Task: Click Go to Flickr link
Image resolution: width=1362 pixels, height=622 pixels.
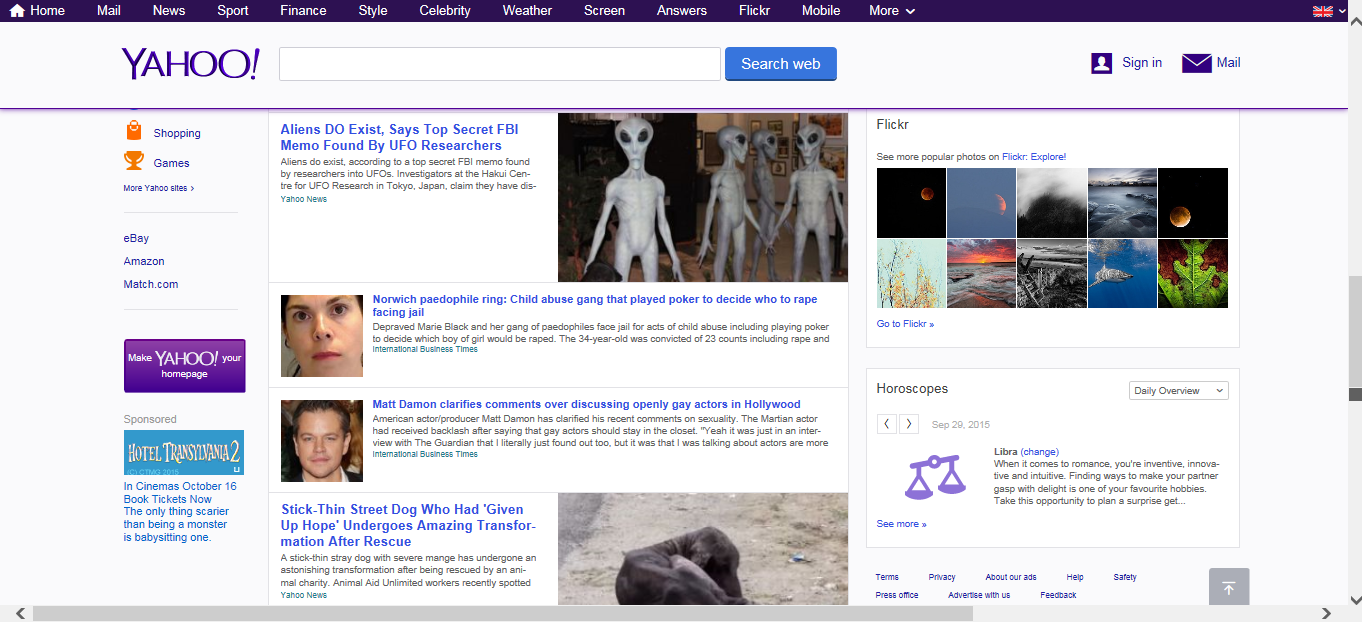Action: tap(905, 324)
